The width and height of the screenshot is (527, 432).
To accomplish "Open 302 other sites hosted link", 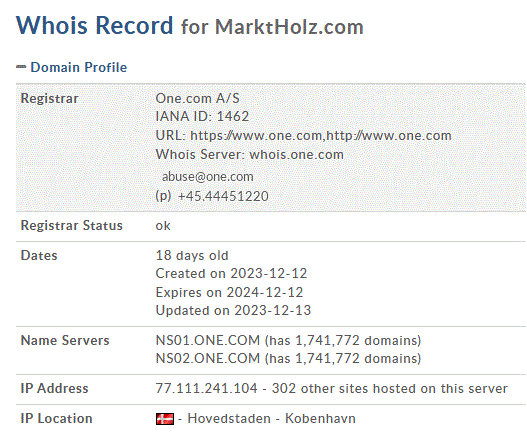I will click(390, 389).
